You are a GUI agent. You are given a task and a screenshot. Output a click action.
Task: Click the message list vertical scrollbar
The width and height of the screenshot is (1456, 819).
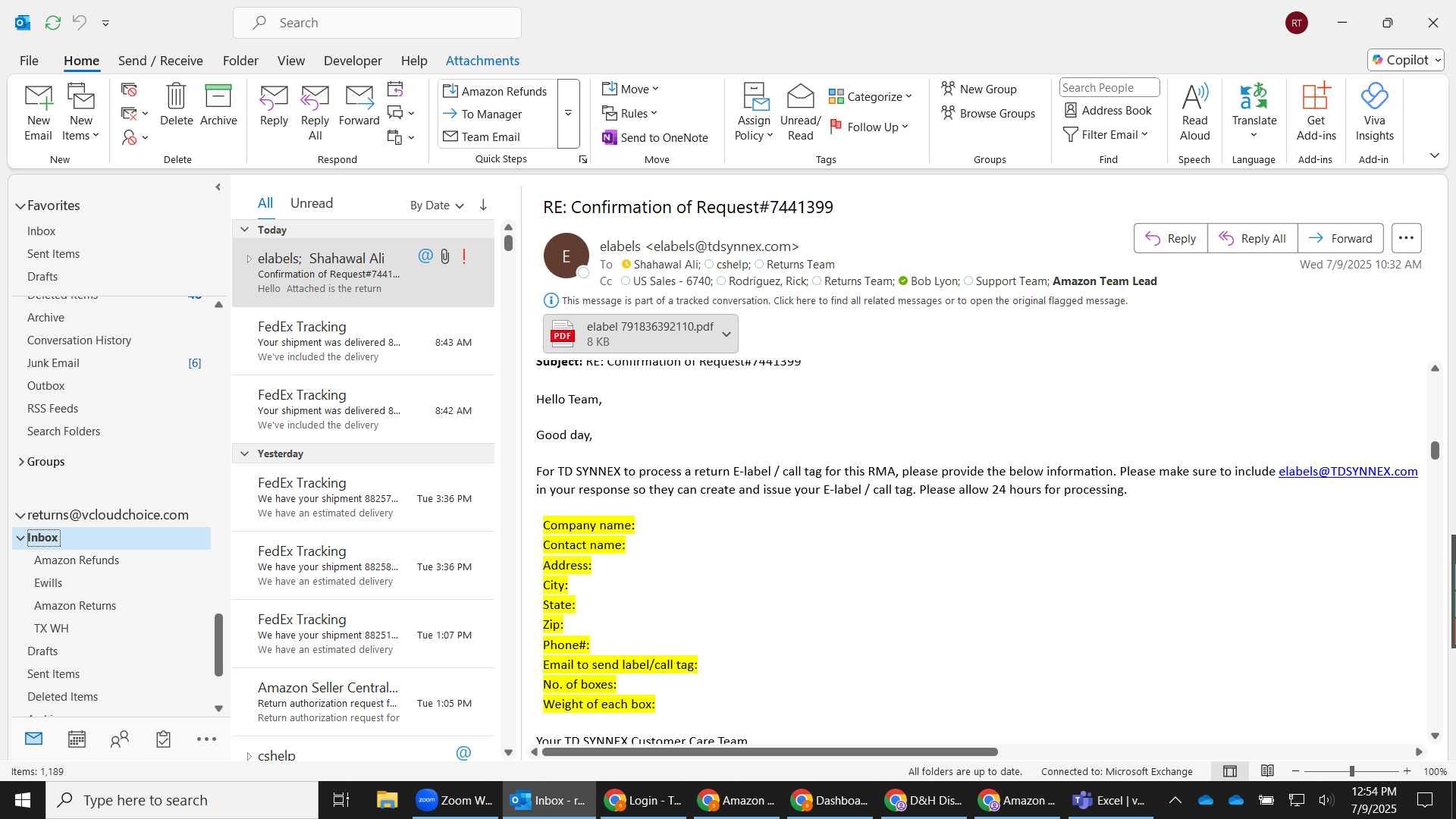point(508,243)
